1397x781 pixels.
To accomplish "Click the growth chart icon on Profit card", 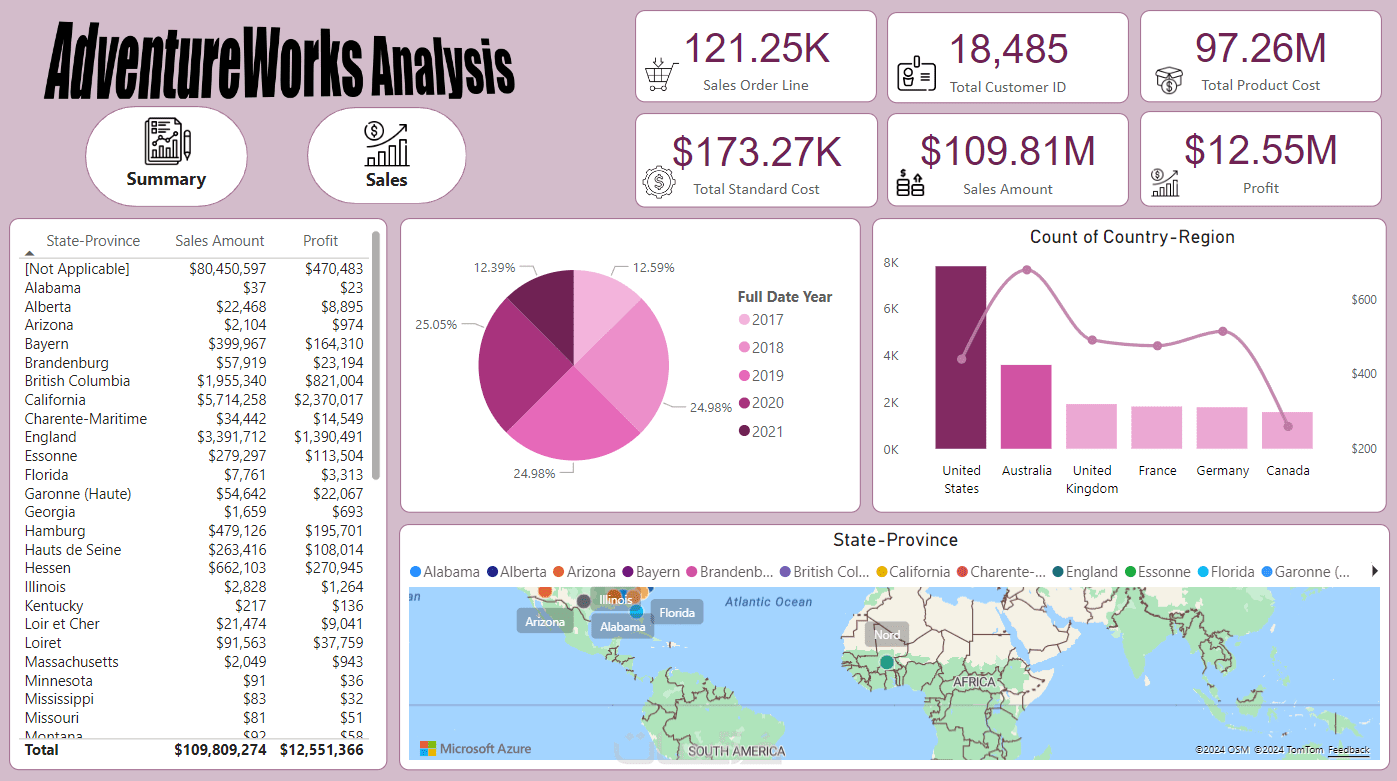I will tap(1165, 182).
